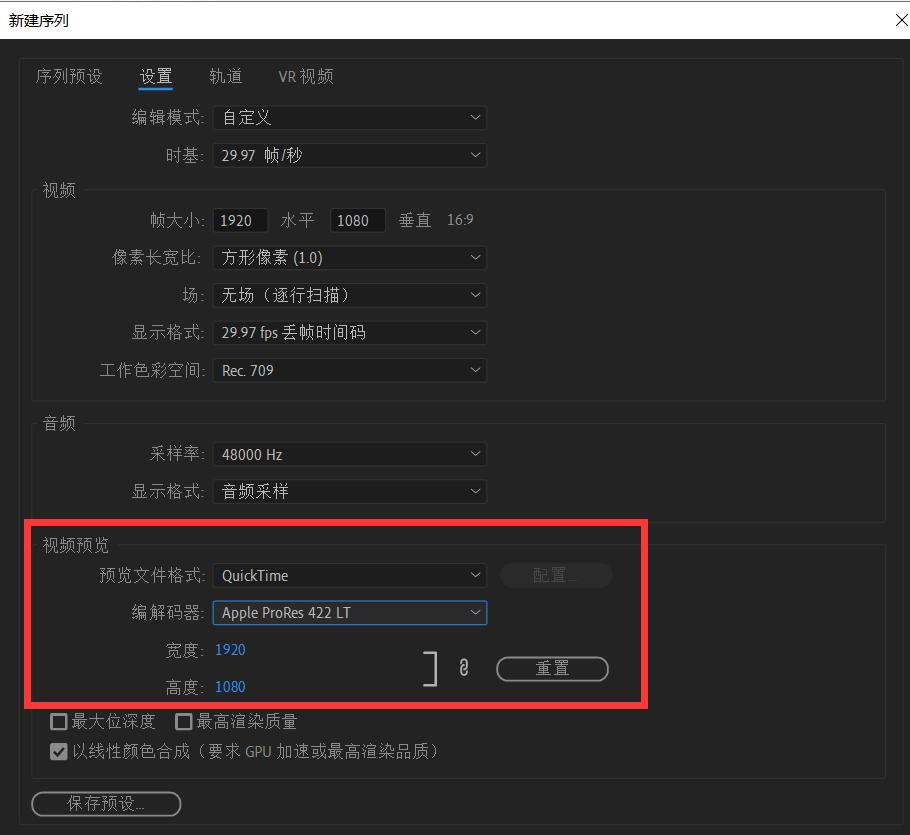Enable the 最高渲染质量 checkbox
Viewport: 910px width, 835px height.
coord(184,721)
